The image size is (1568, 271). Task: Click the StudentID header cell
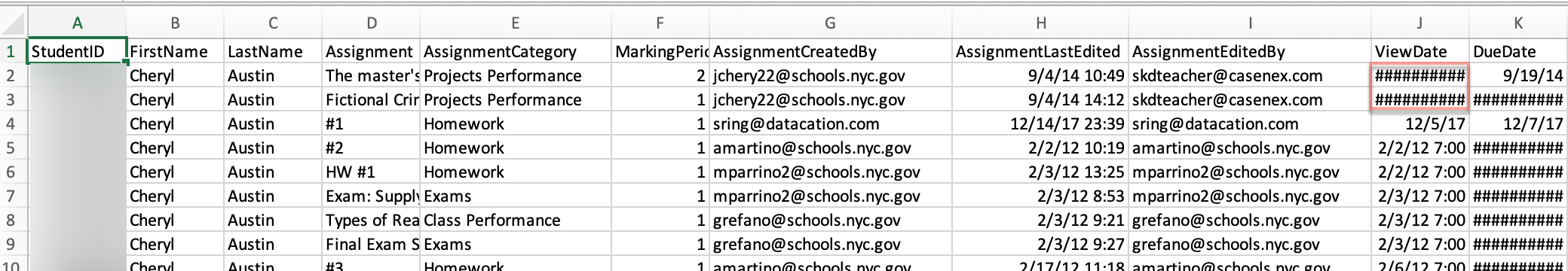(77, 51)
